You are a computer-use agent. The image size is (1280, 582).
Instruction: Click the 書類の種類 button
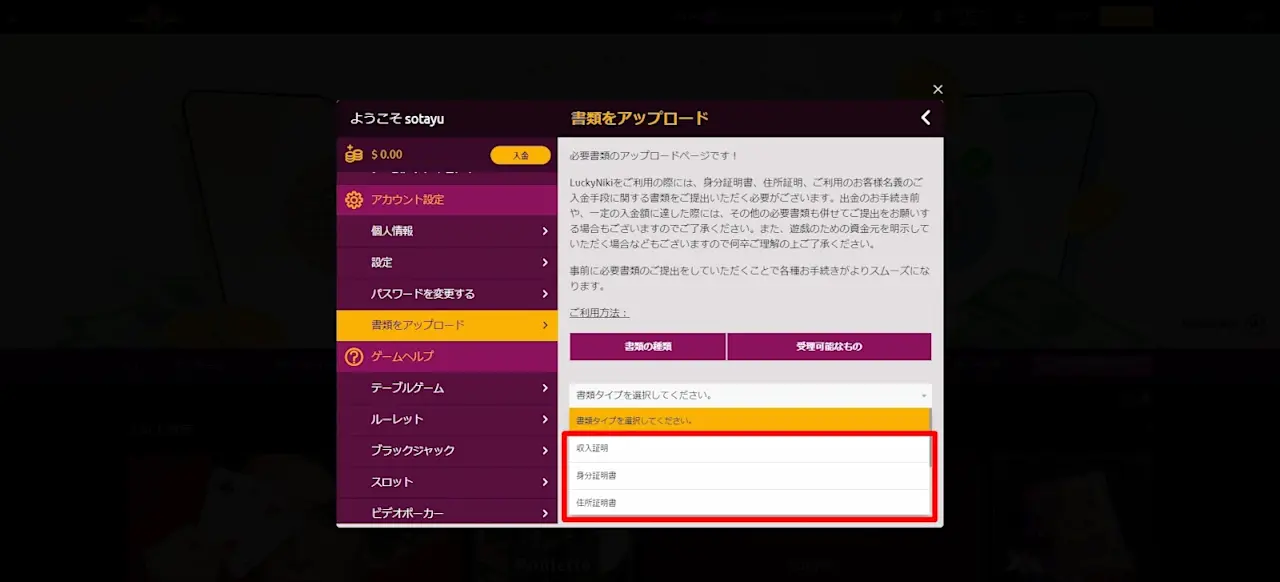[x=648, y=347]
